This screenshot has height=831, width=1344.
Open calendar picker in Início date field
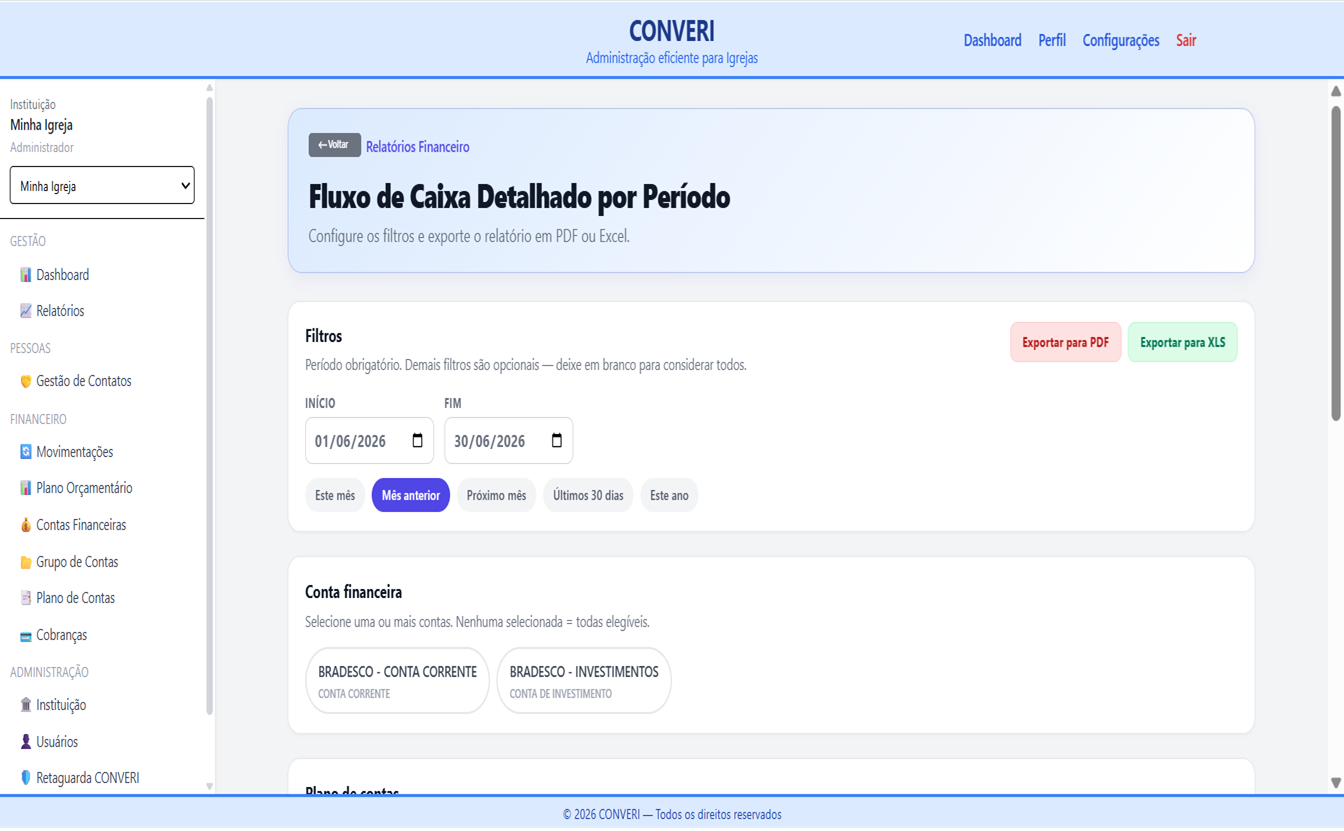point(417,441)
